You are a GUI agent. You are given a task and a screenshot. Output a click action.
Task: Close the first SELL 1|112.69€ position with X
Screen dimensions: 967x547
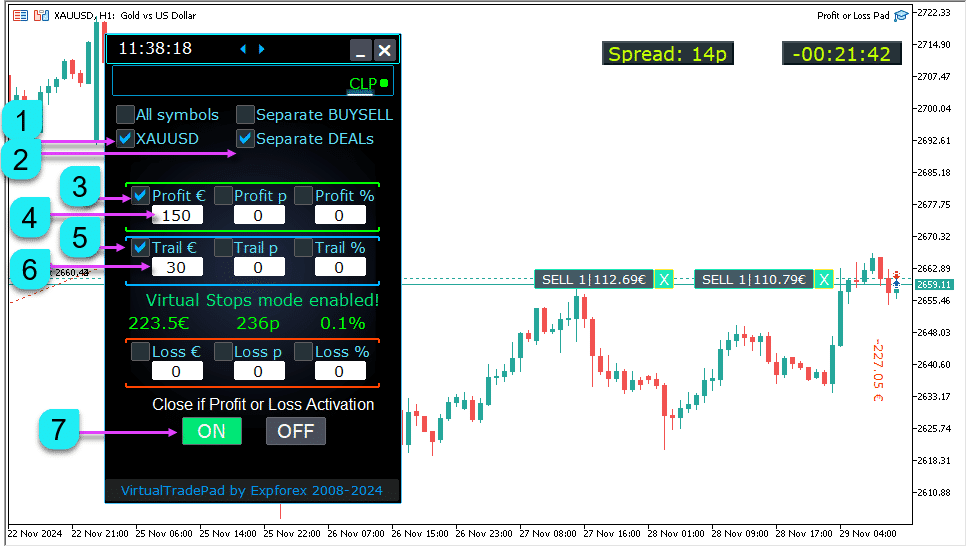pyautogui.click(x=664, y=280)
